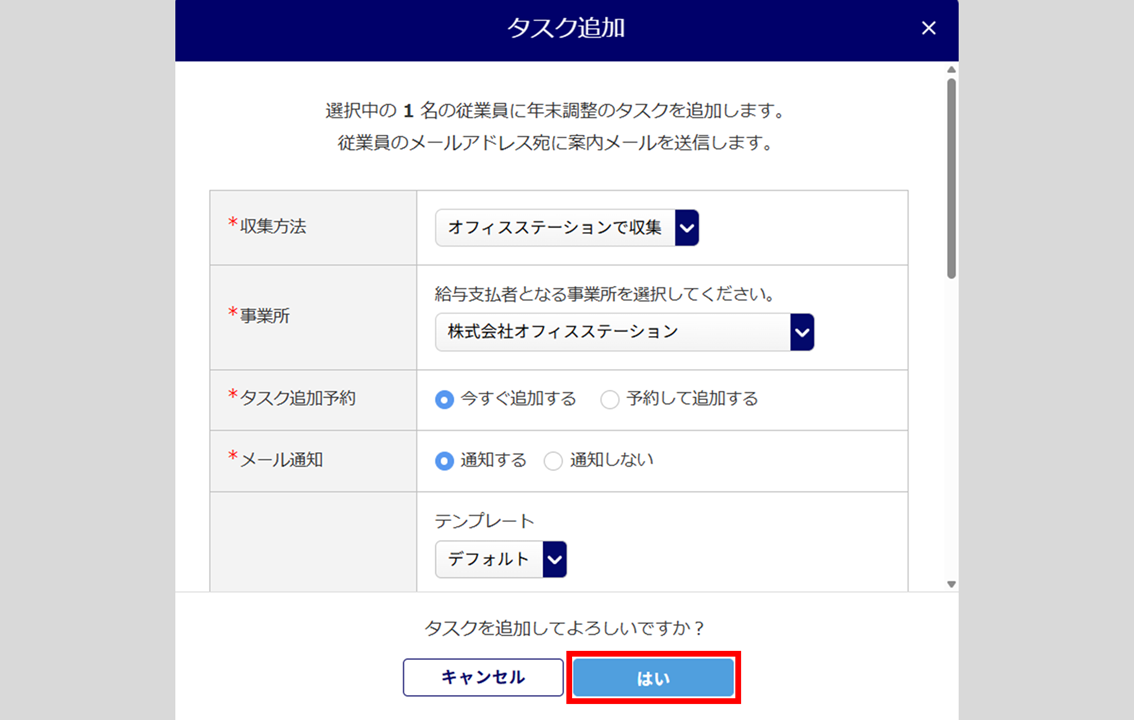Confirm by clicking the はい button
Image resolution: width=1134 pixels, height=720 pixels.
point(654,678)
